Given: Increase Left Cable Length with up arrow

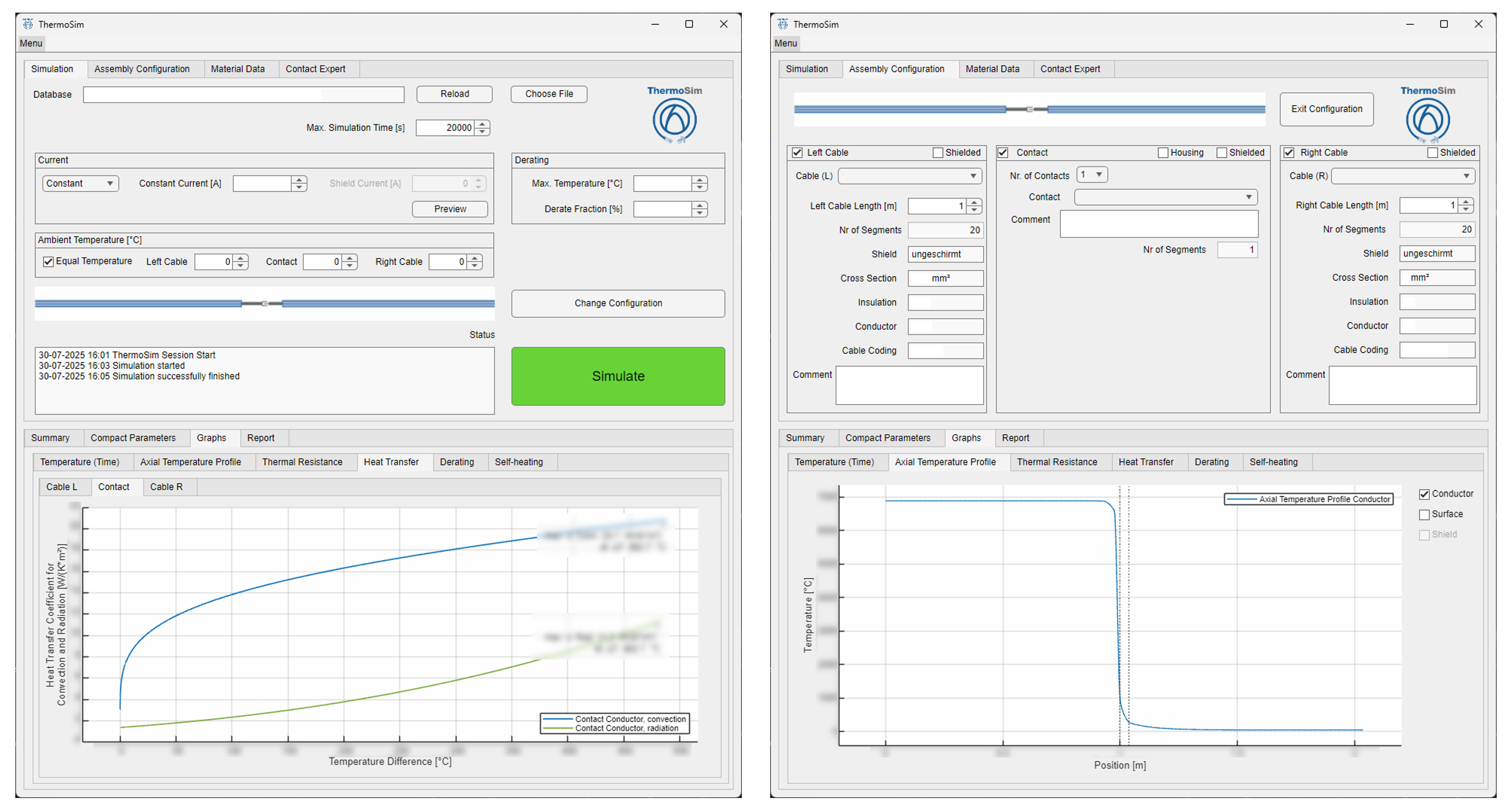Looking at the screenshot, I should [x=974, y=202].
